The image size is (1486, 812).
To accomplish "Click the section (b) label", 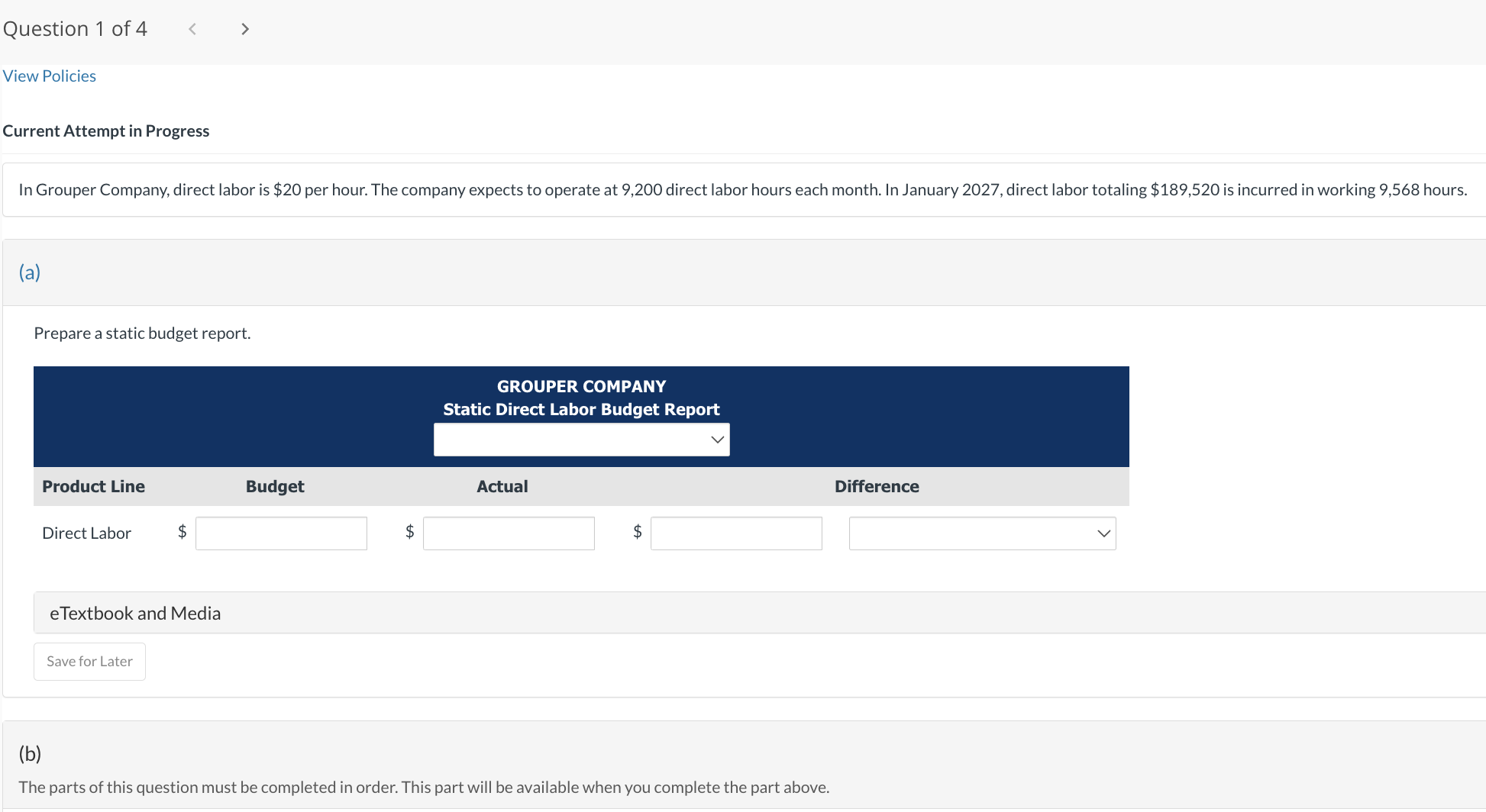I will (31, 753).
